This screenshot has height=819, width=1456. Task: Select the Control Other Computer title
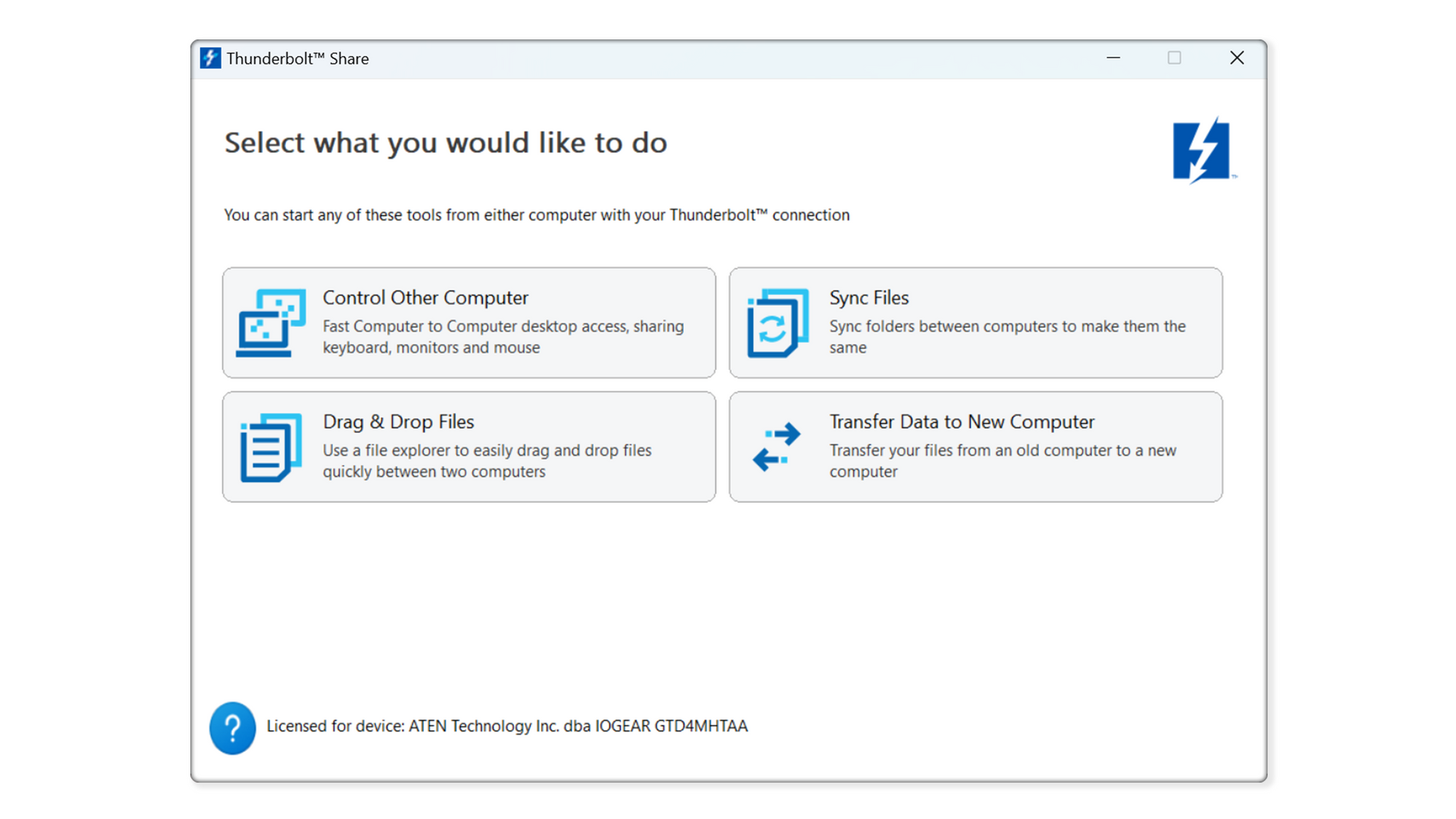coord(425,298)
